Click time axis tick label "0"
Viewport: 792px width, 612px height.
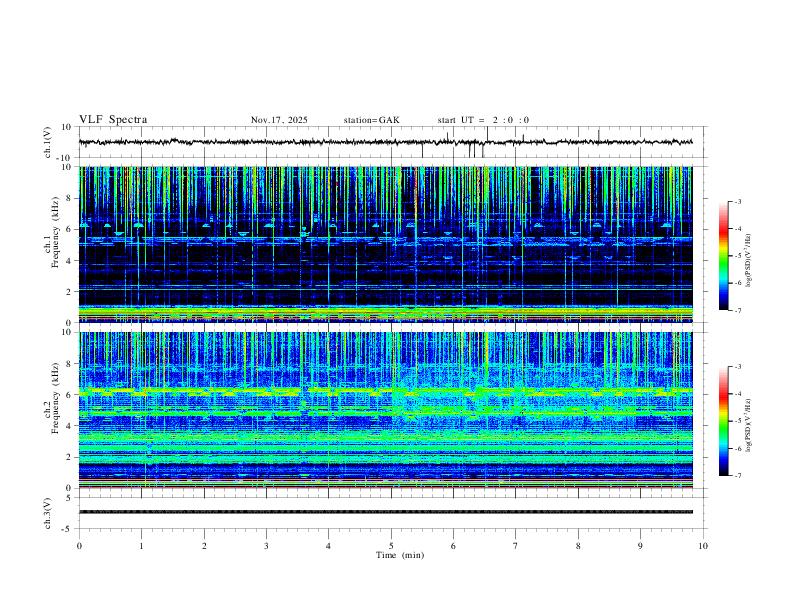79,546
